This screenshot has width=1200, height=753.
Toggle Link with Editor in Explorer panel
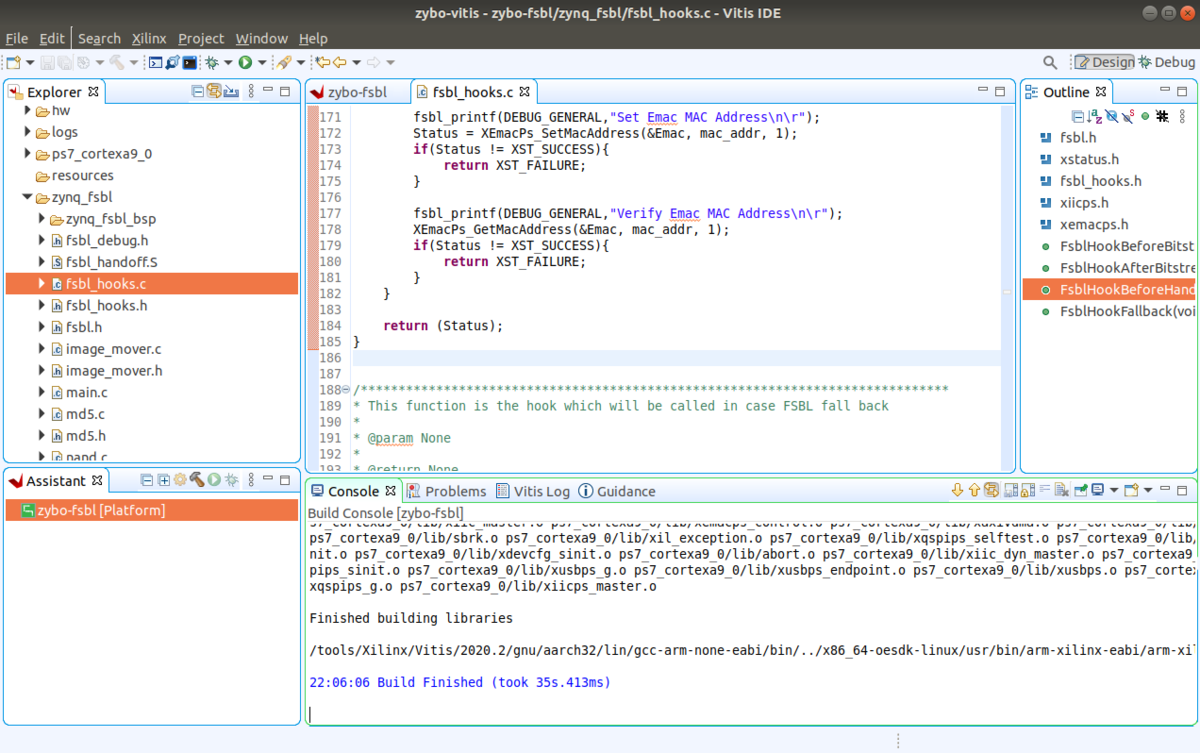tap(214, 91)
